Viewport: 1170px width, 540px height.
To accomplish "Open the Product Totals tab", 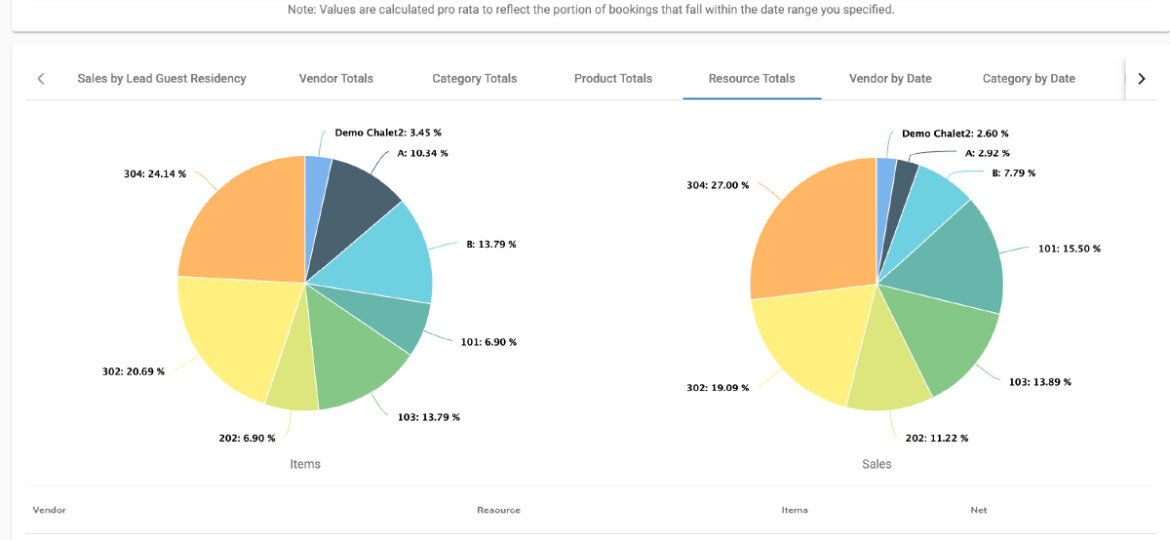I will [x=613, y=78].
